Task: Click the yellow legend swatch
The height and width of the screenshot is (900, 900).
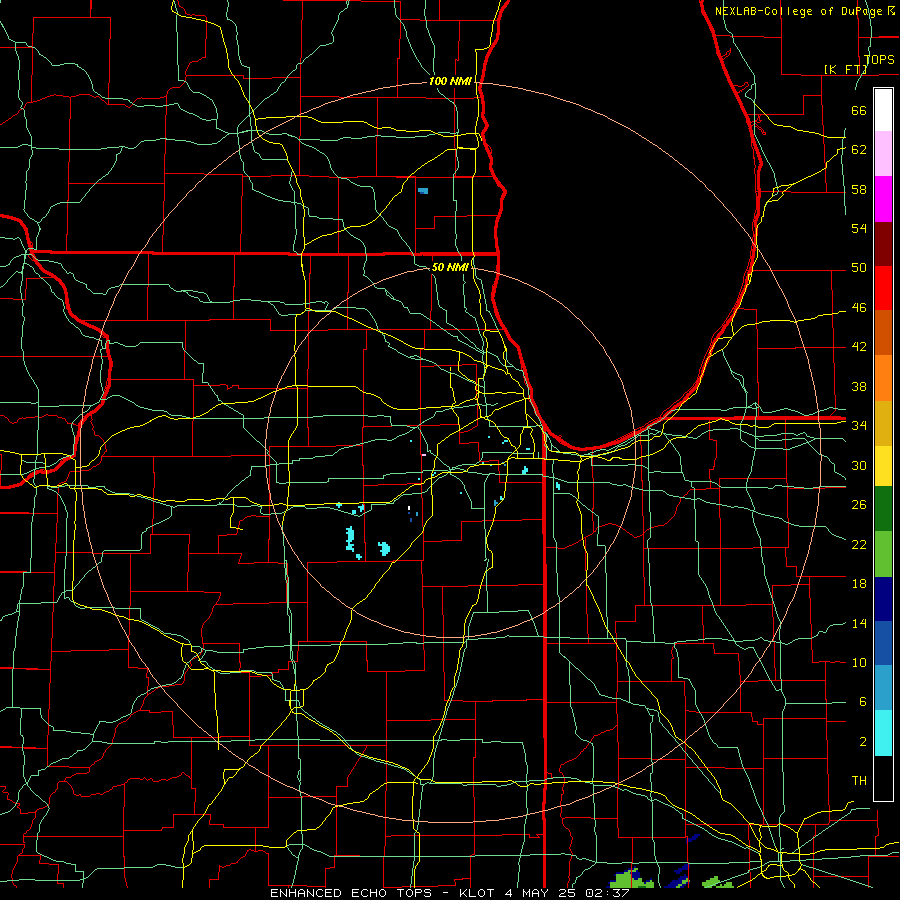Action: tap(883, 465)
